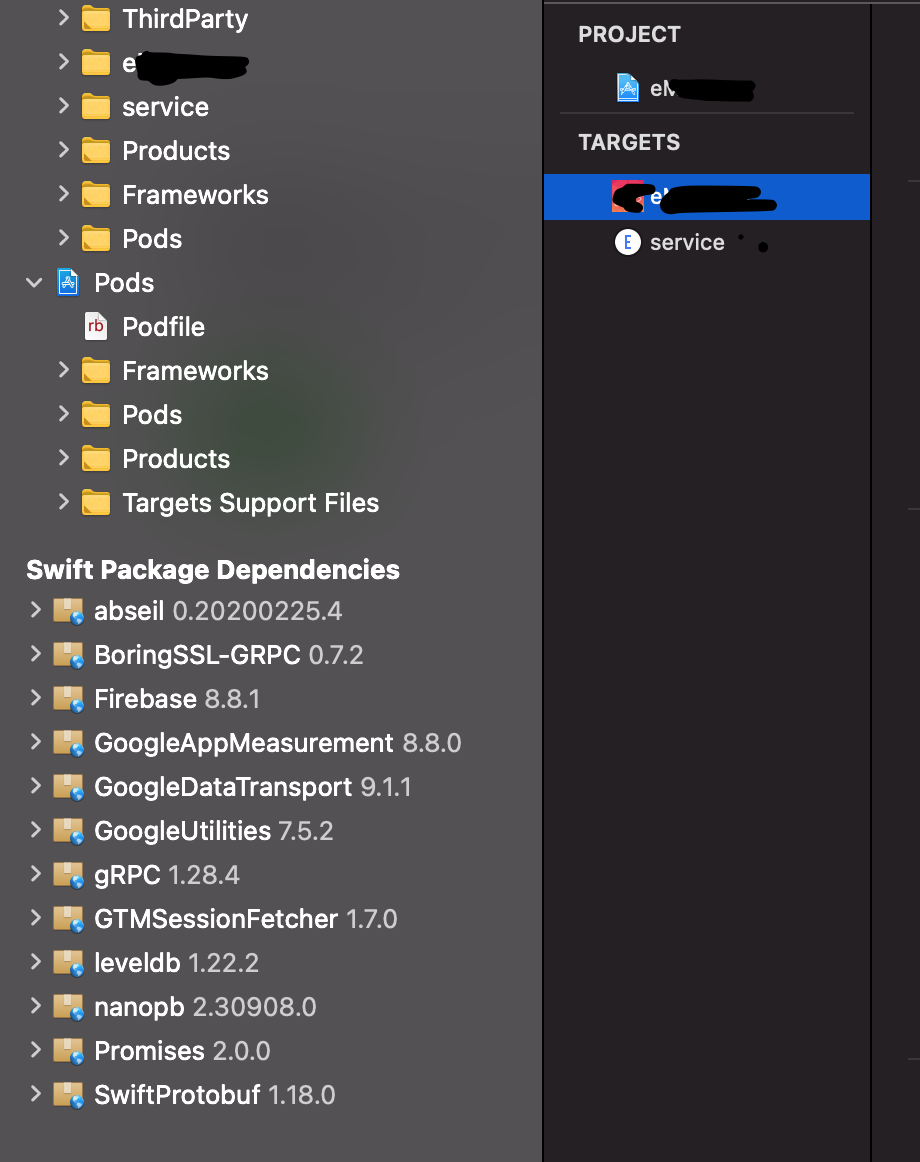Expand the GoogleUtilities package
The width and height of the screenshot is (920, 1162).
pos(35,831)
